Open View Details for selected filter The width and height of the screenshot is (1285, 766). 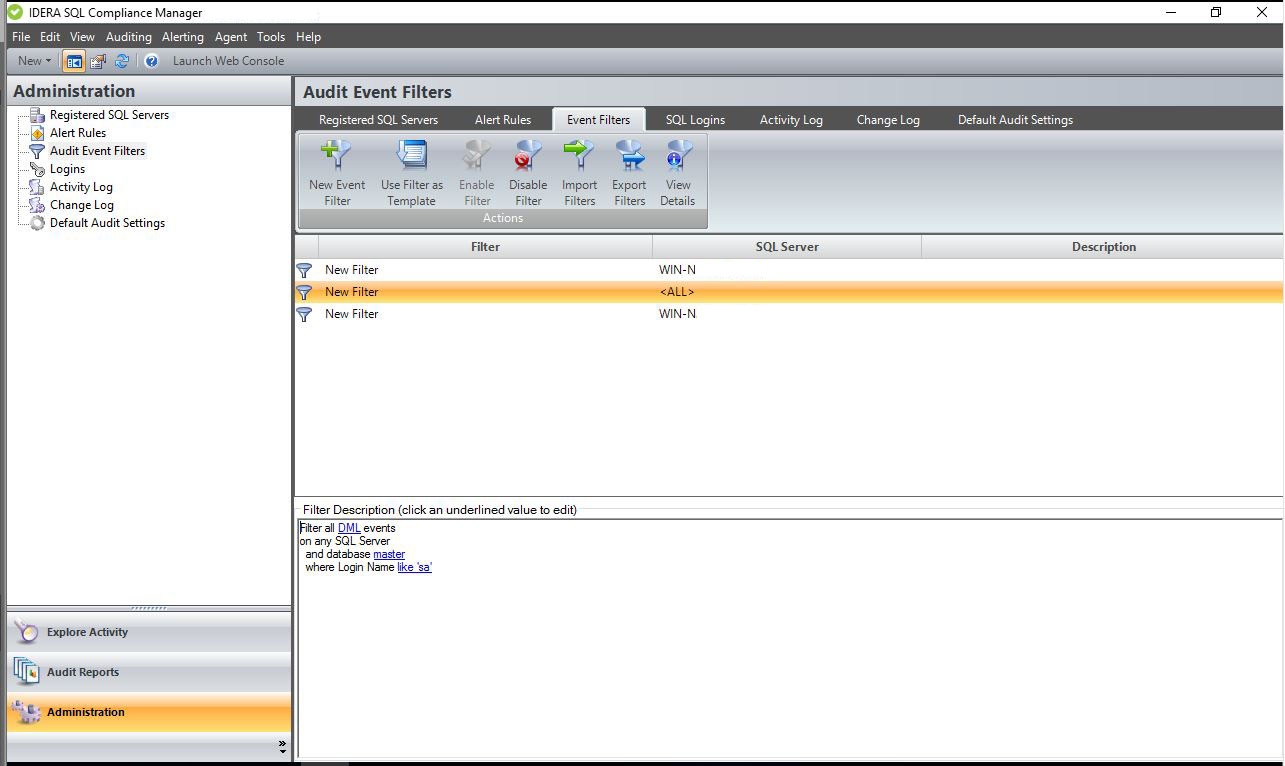click(678, 156)
